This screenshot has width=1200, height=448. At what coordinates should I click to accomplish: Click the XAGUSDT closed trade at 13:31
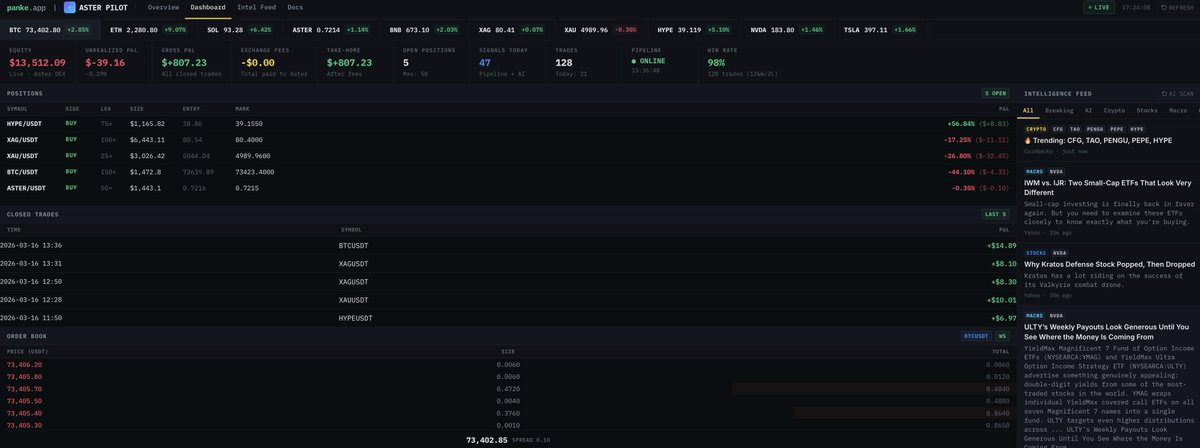[x=508, y=264]
